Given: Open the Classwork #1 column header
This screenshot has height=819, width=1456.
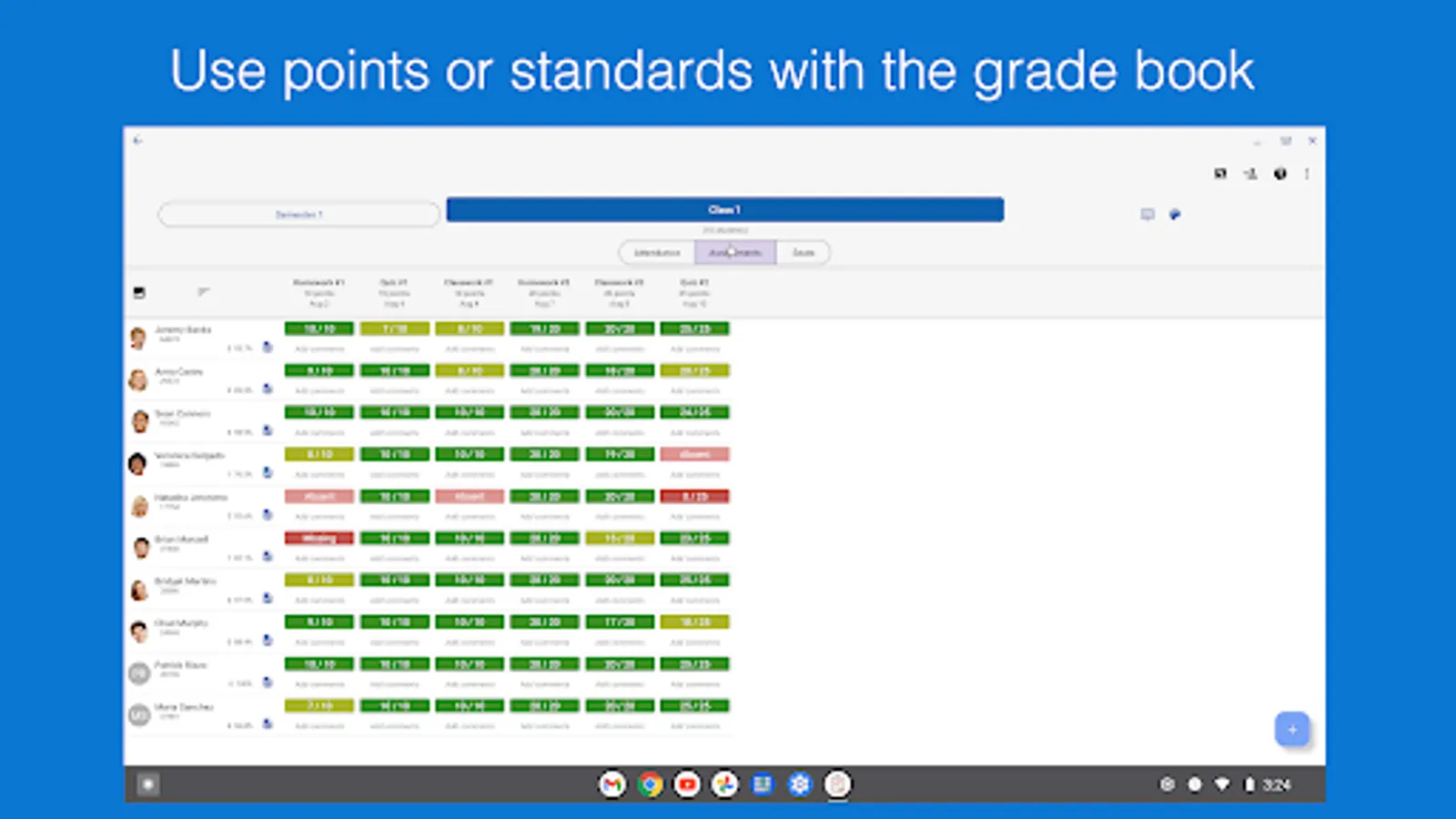Looking at the screenshot, I should tap(469, 293).
